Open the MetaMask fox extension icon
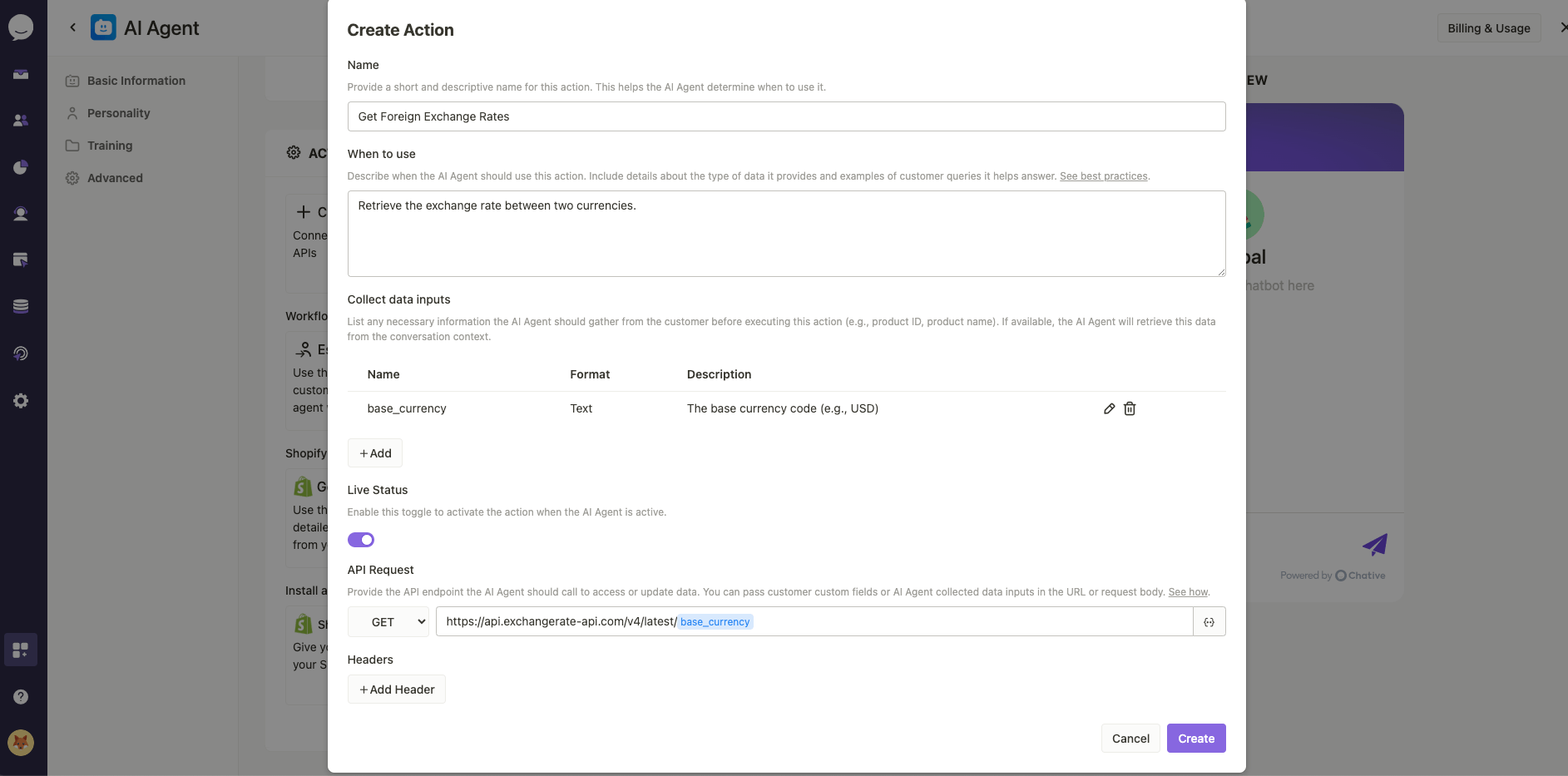This screenshot has height=776, width=1568. (21, 743)
